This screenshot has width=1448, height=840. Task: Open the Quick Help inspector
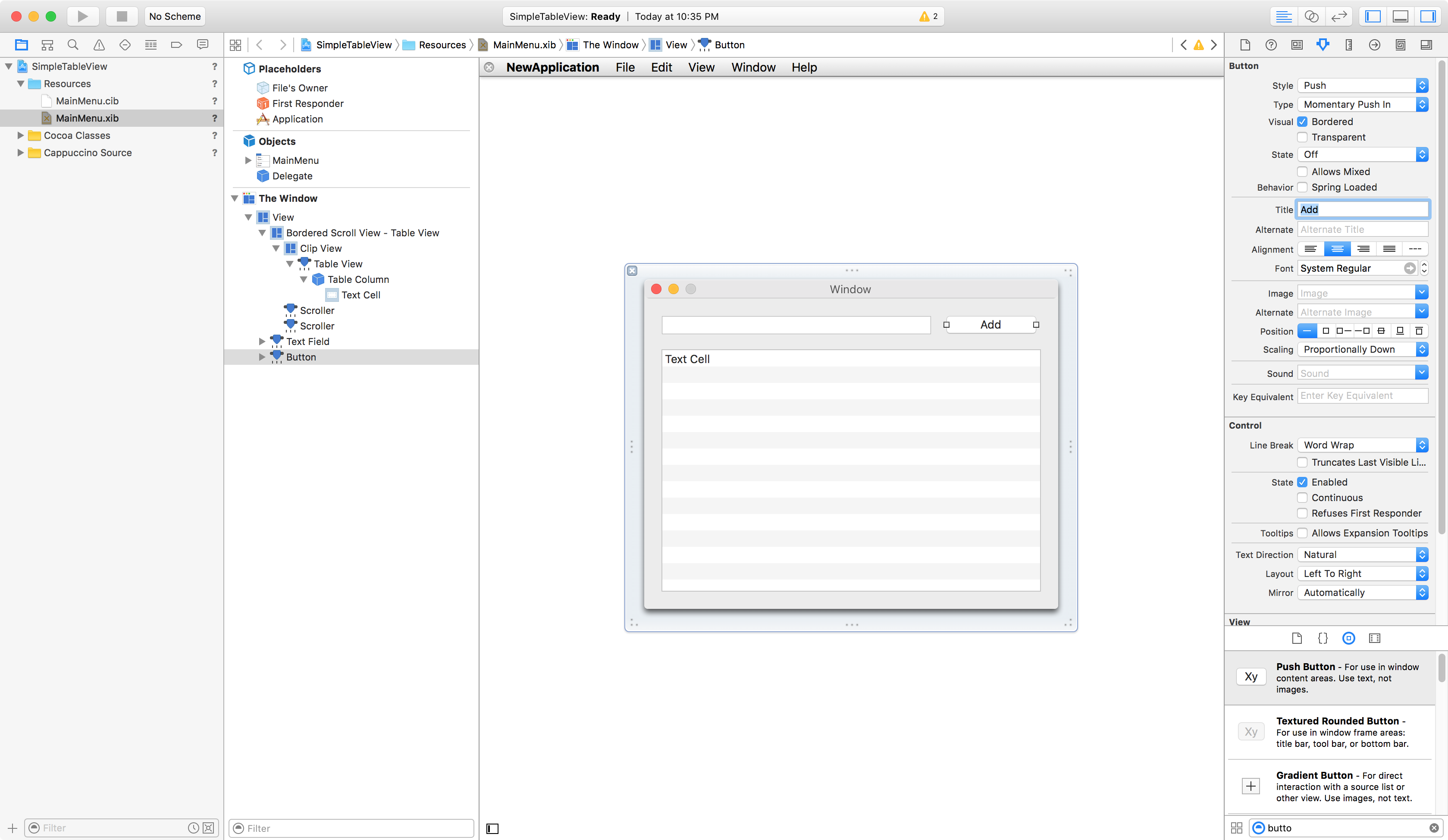(x=1271, y=45)
